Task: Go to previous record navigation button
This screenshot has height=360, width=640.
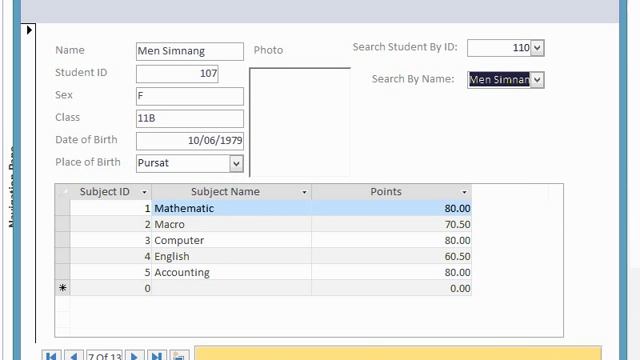Action: [x=73, y=356]
